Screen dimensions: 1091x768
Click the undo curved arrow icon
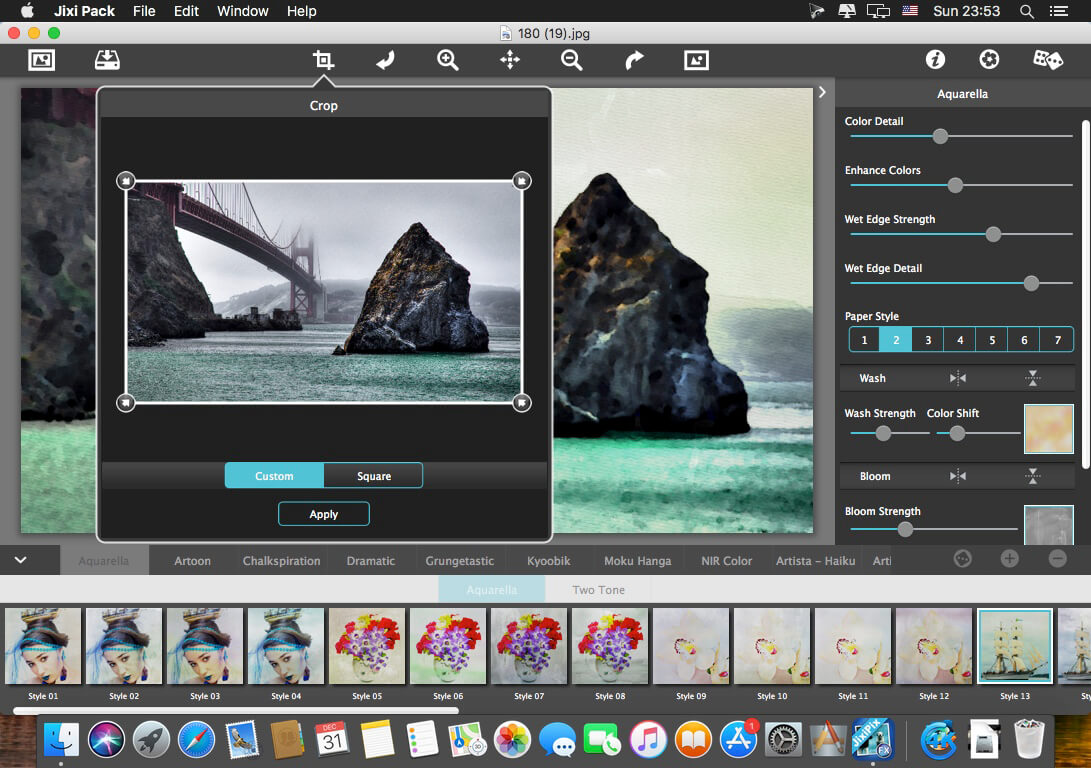[385, 60]
